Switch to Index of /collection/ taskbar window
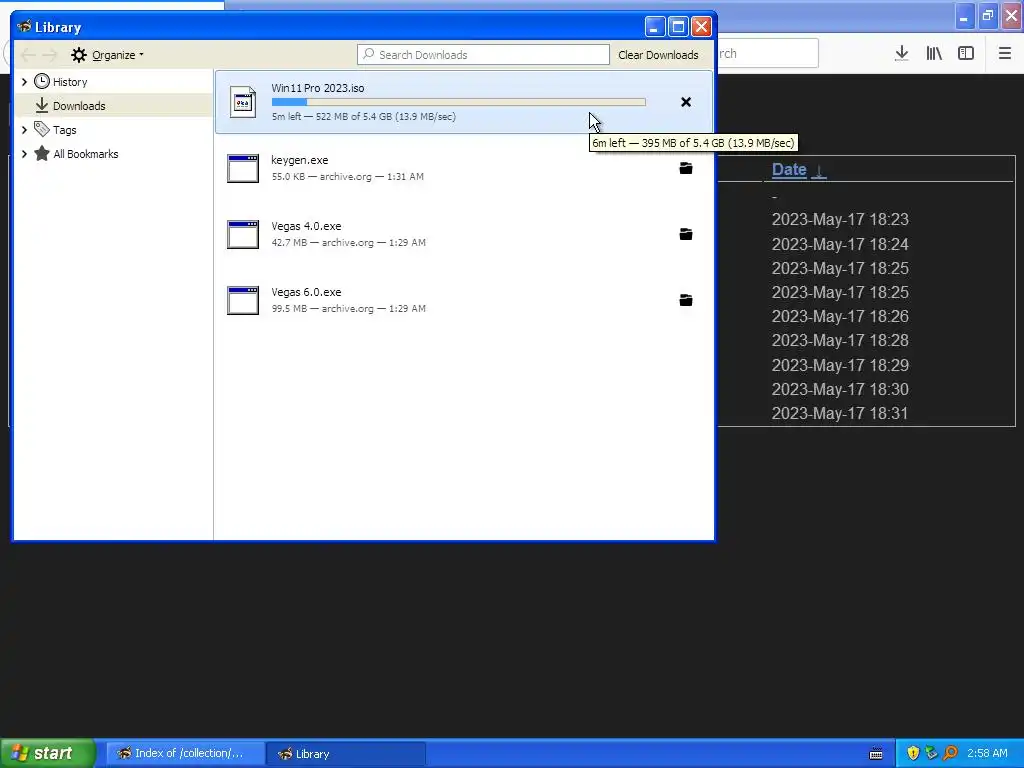 pos(185,753)
